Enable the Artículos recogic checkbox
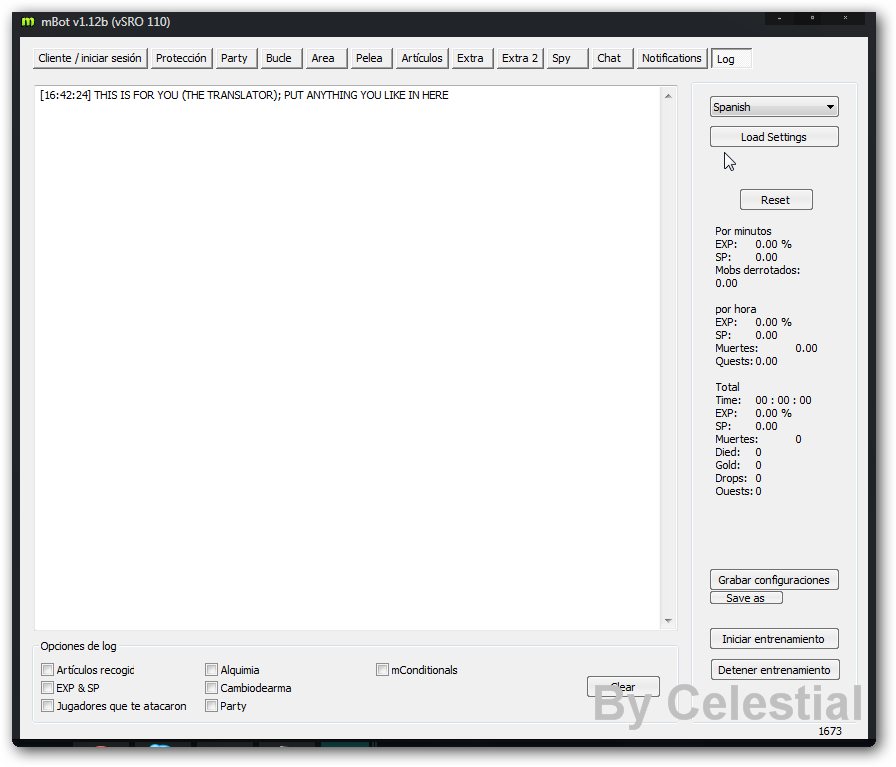 tap(47, 670)
